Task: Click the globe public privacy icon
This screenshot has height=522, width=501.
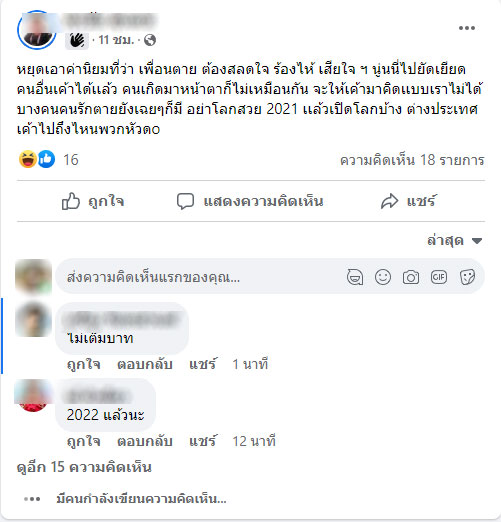Action: point(150,40)
